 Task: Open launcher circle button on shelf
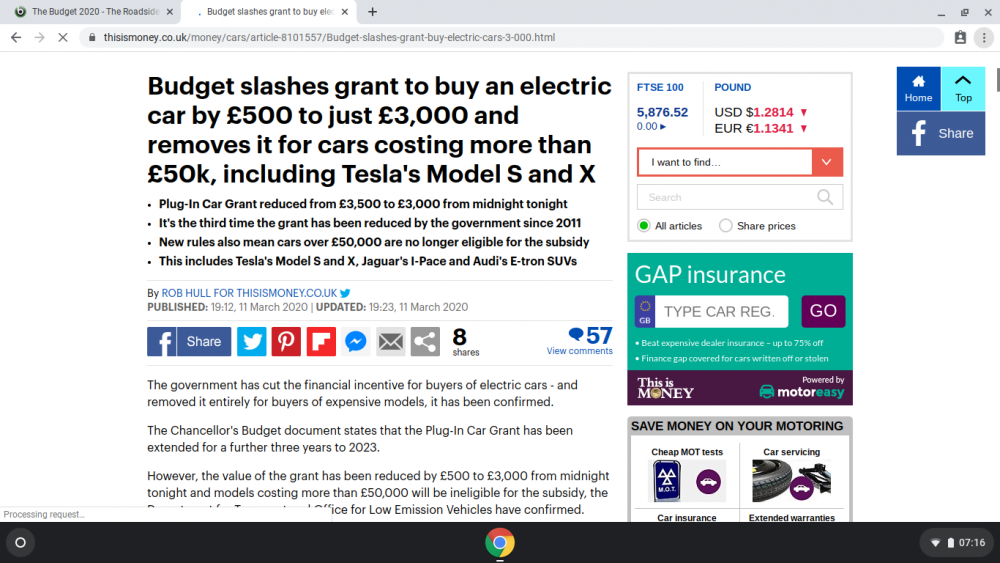20,543
